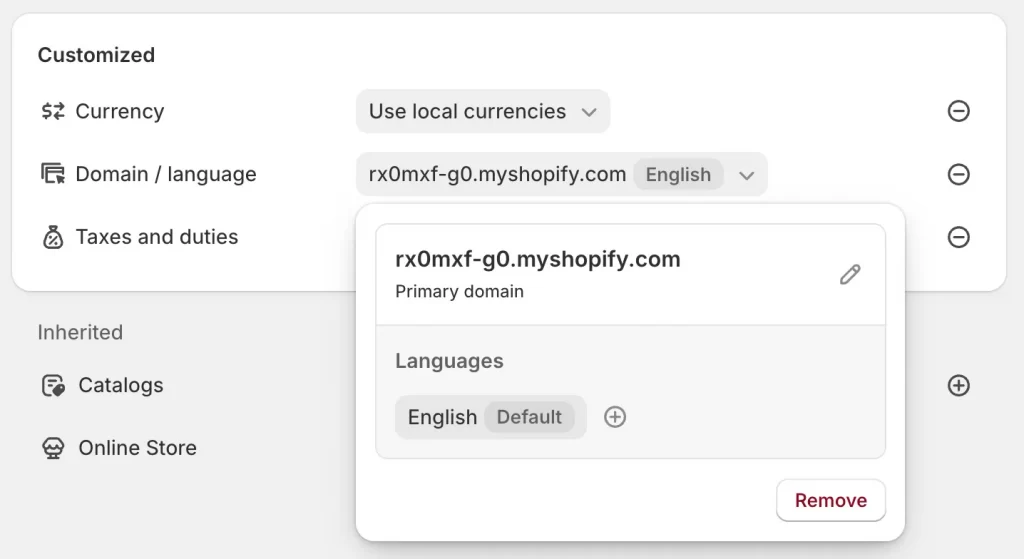Add Catalogs customization with plus icon

tap(958, 385)
